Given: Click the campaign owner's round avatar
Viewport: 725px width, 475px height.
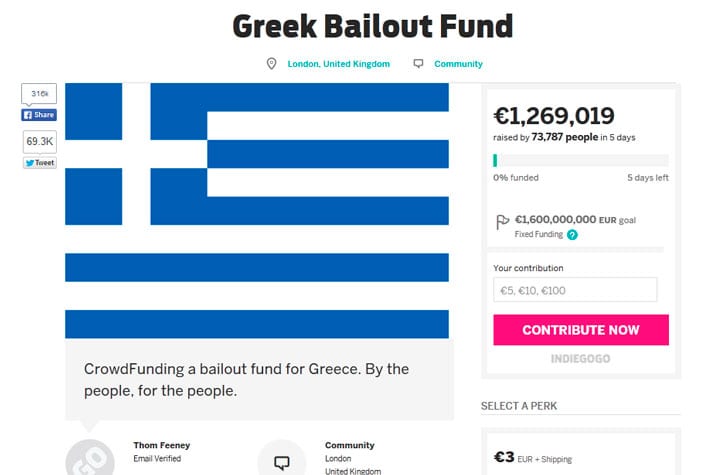Looking at the screenshot, I should pos(90,460).
